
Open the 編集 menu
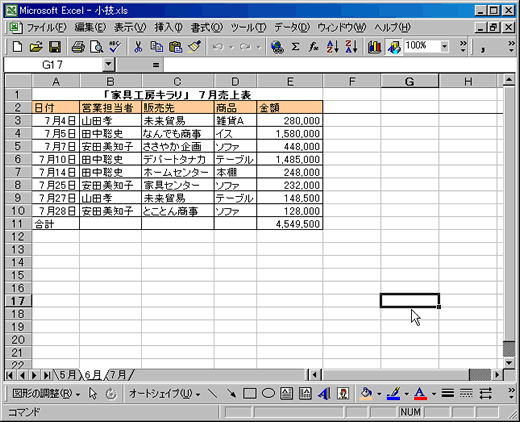[x=90, y=27]
